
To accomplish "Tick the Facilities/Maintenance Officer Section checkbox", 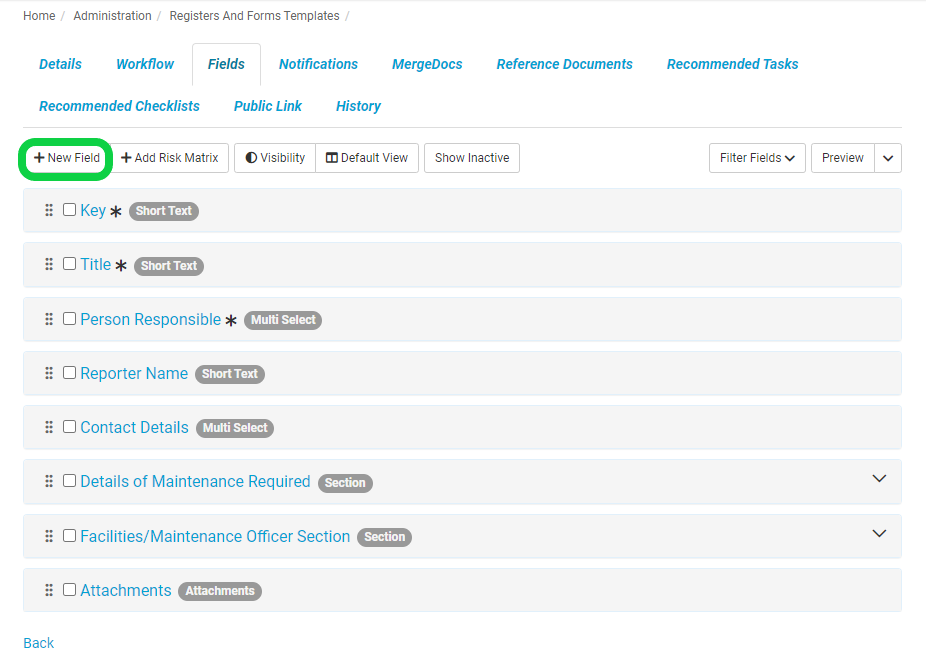I will tap(69, 535).
